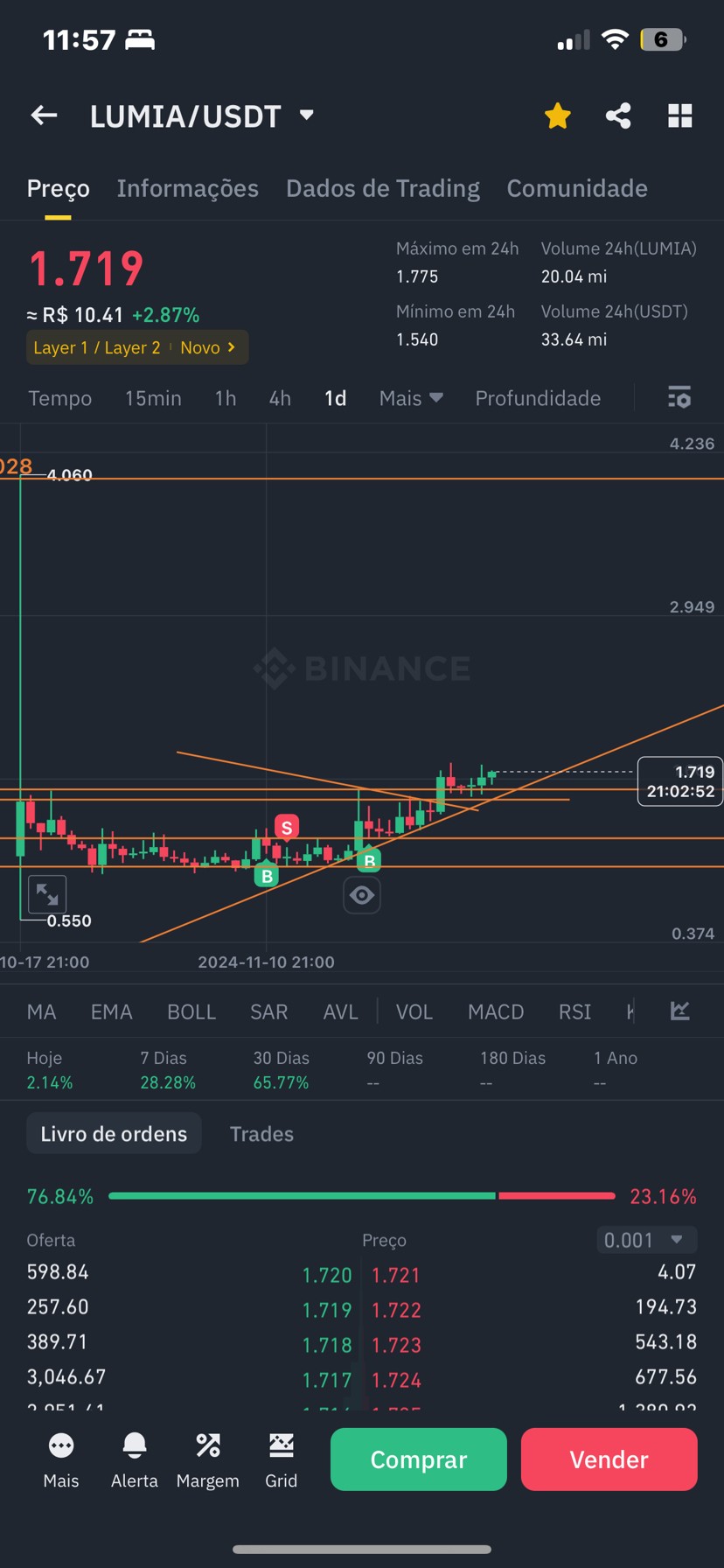
Task: Select the Livro de ordens tab
Action: point(114,1133)
